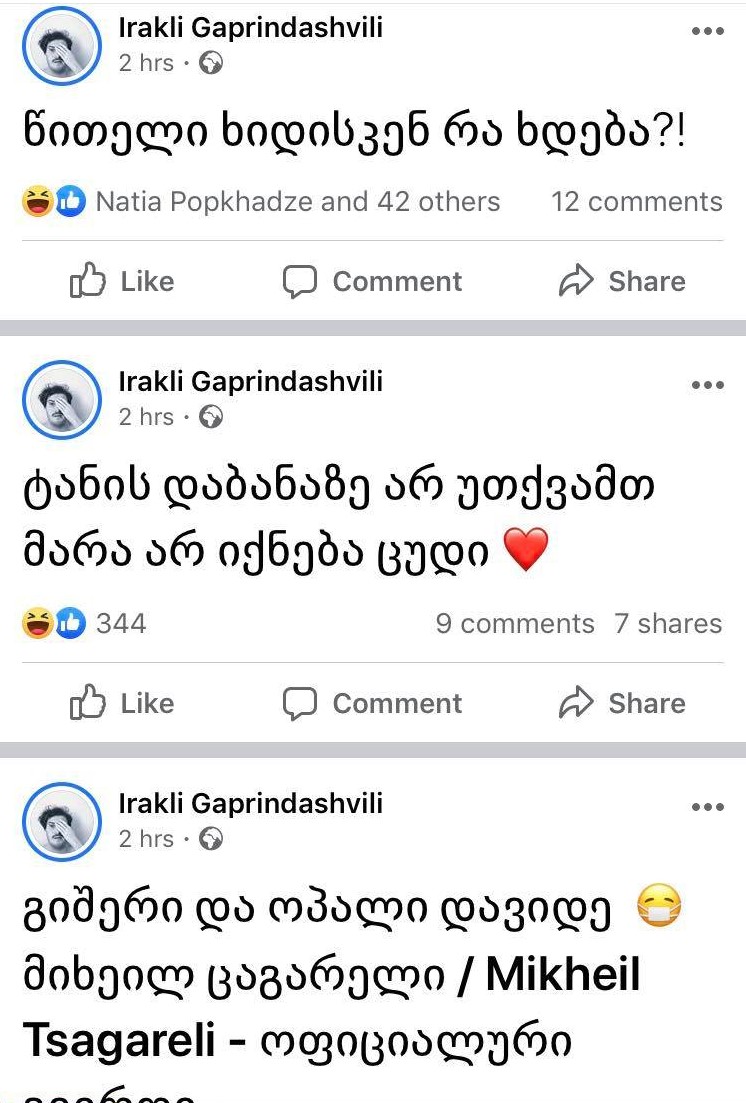Open profile picture on the second post
Viewport: 746px width, 1103px height.
point(62,399)
